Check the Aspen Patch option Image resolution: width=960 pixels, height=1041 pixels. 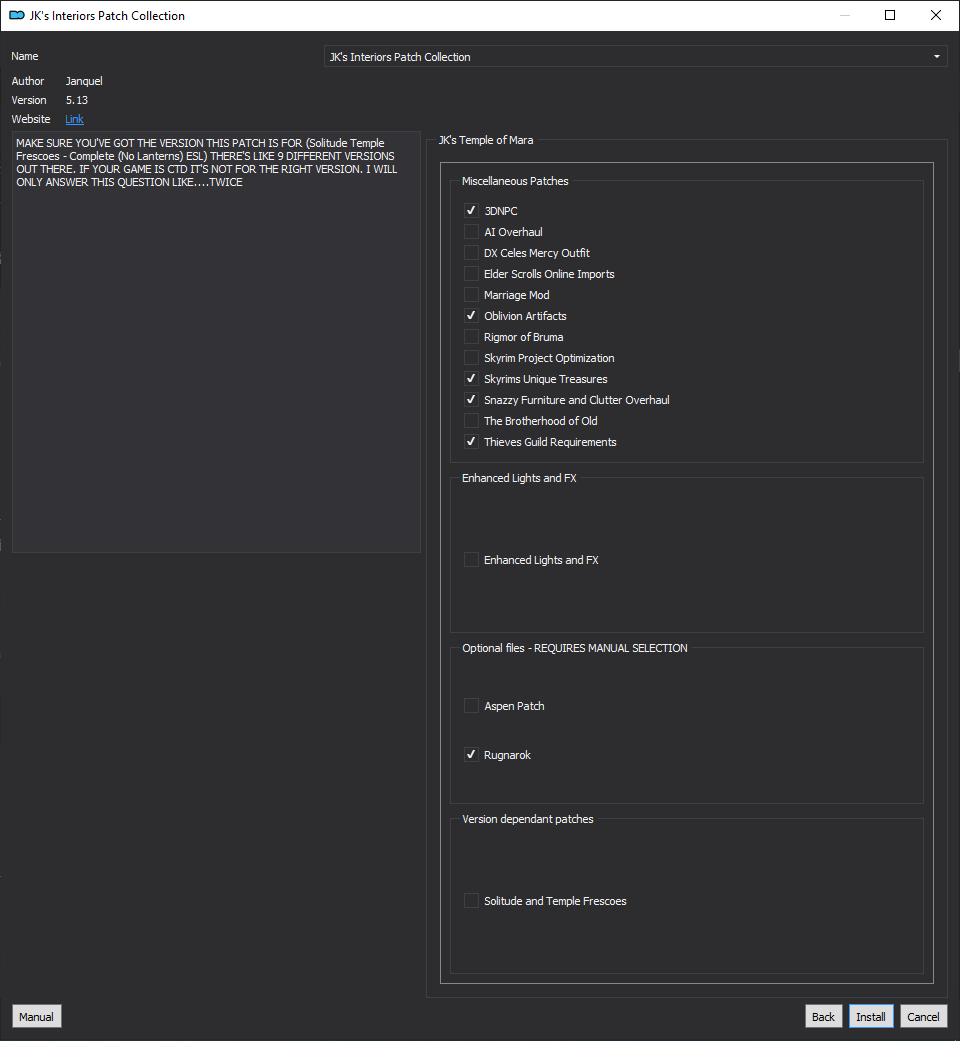[x=471, y=706]
